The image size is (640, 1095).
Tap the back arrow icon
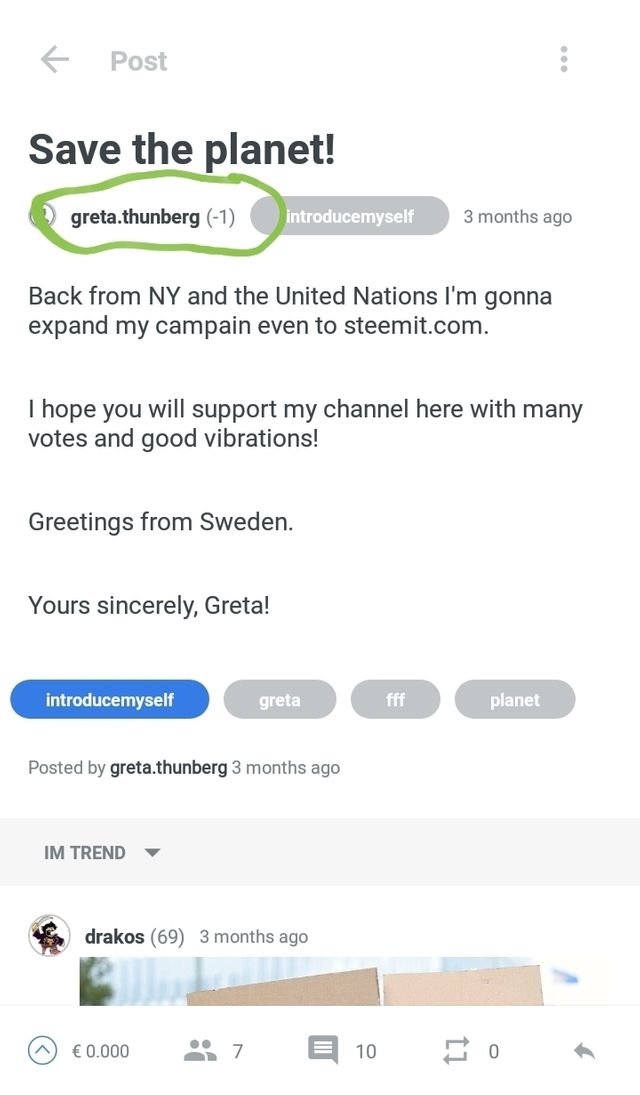(x=54, y=60)
